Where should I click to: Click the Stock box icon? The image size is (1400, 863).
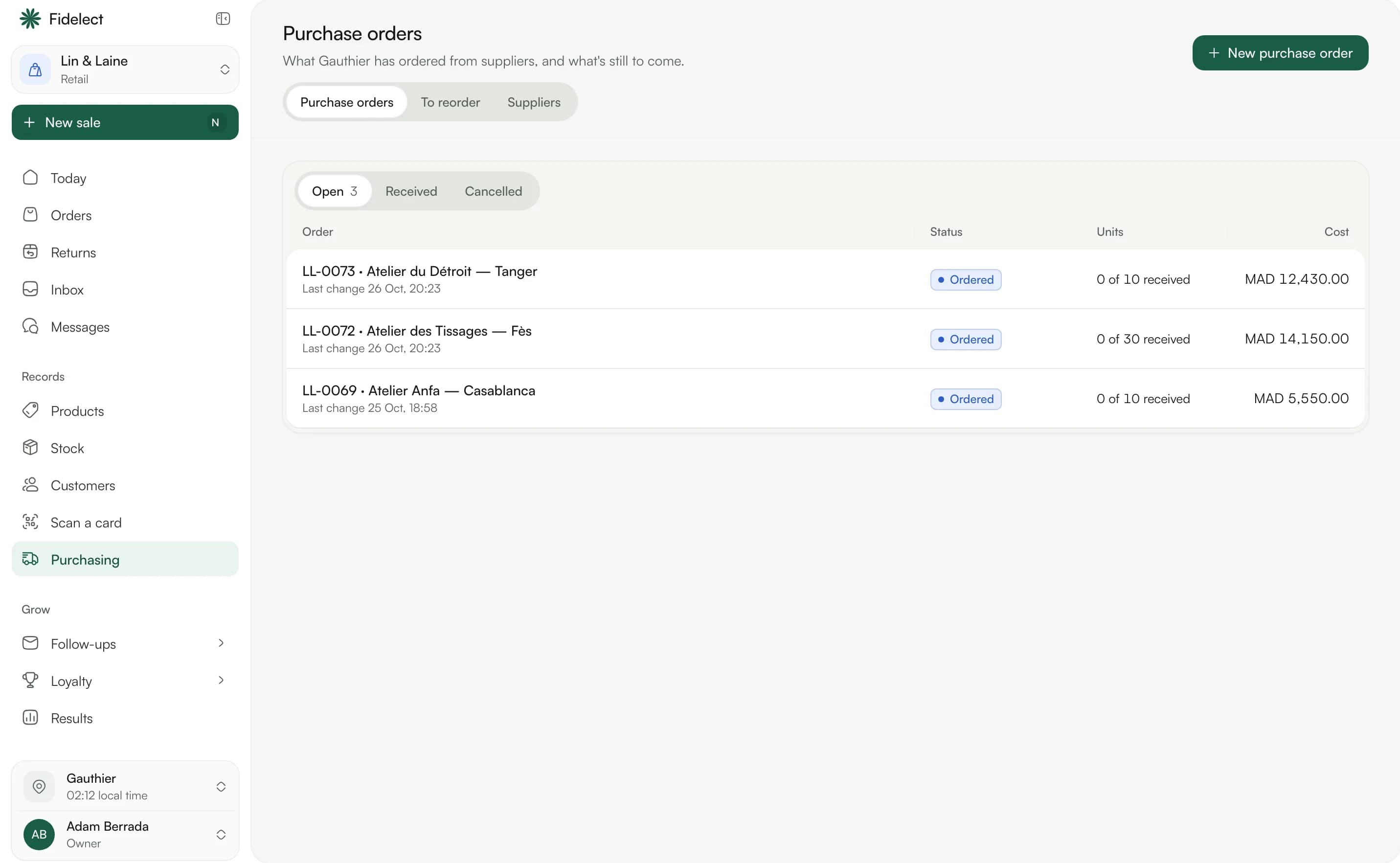pos(30,448)
